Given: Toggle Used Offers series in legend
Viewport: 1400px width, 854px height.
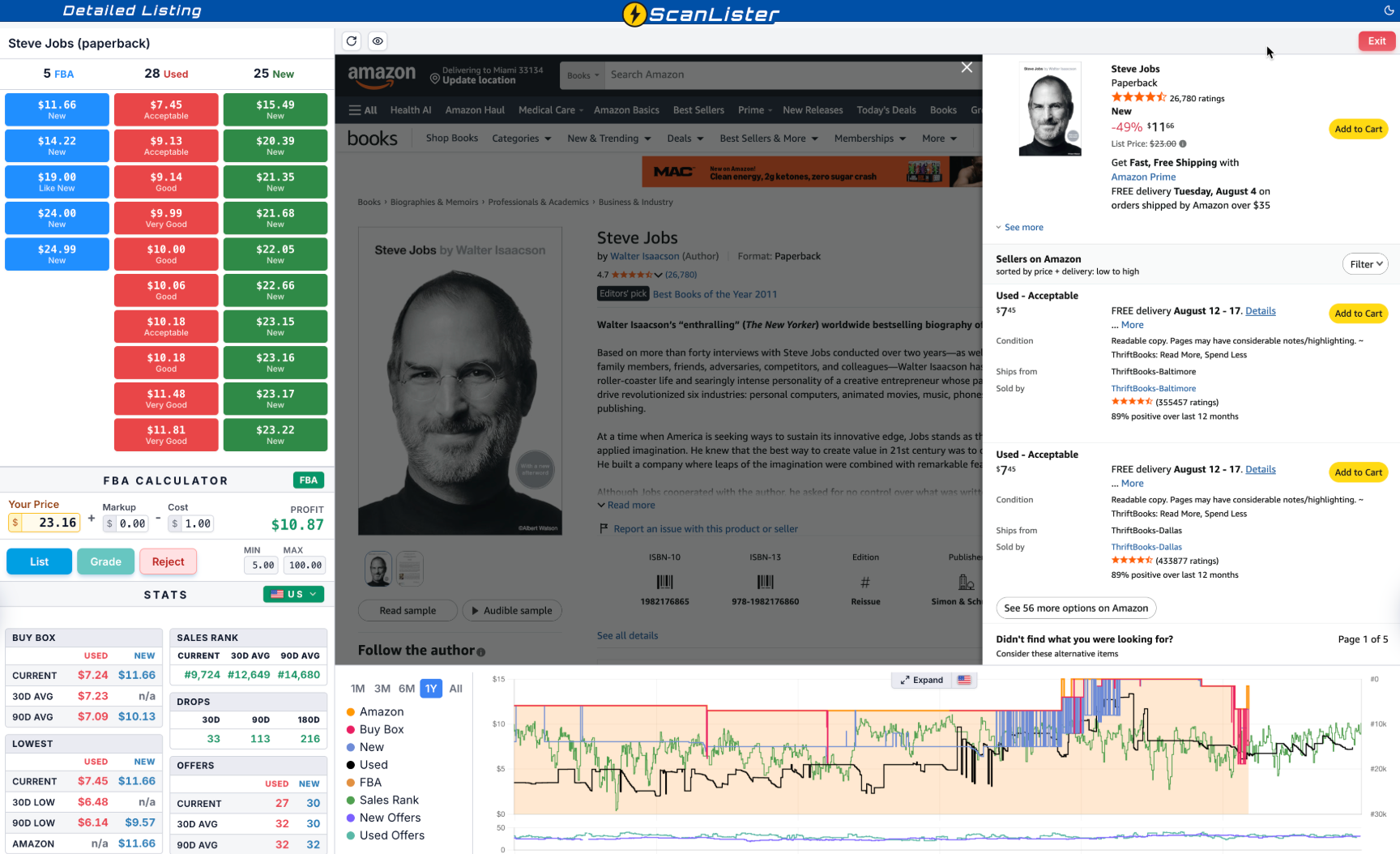Looking at the screenshot, I should [385, 835].
